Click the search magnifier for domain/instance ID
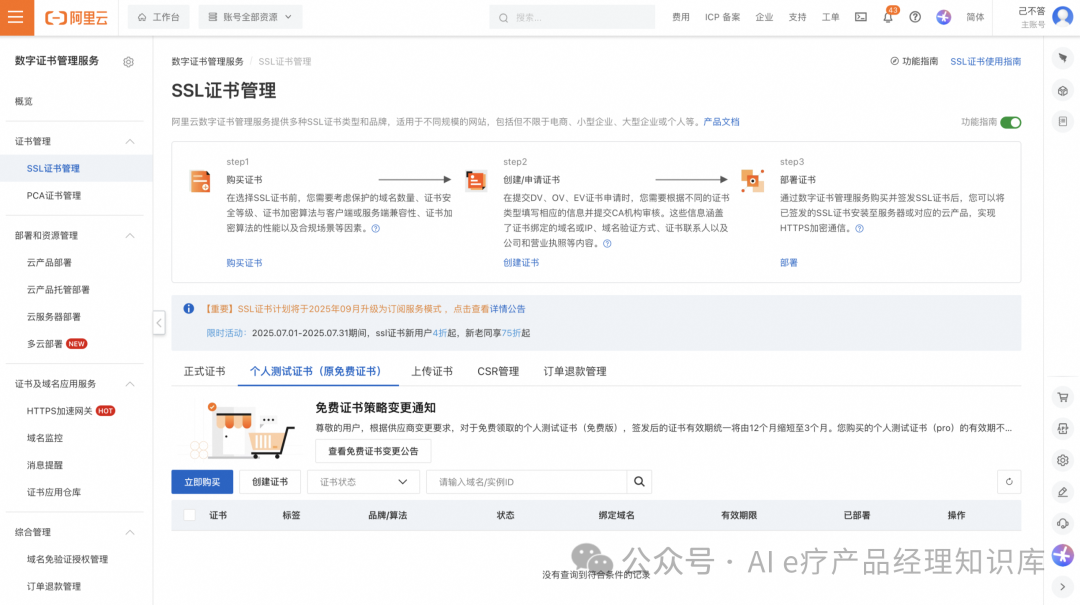This screenshot has height=605, width=1080. pyautogui.click(x=639, y=482)
